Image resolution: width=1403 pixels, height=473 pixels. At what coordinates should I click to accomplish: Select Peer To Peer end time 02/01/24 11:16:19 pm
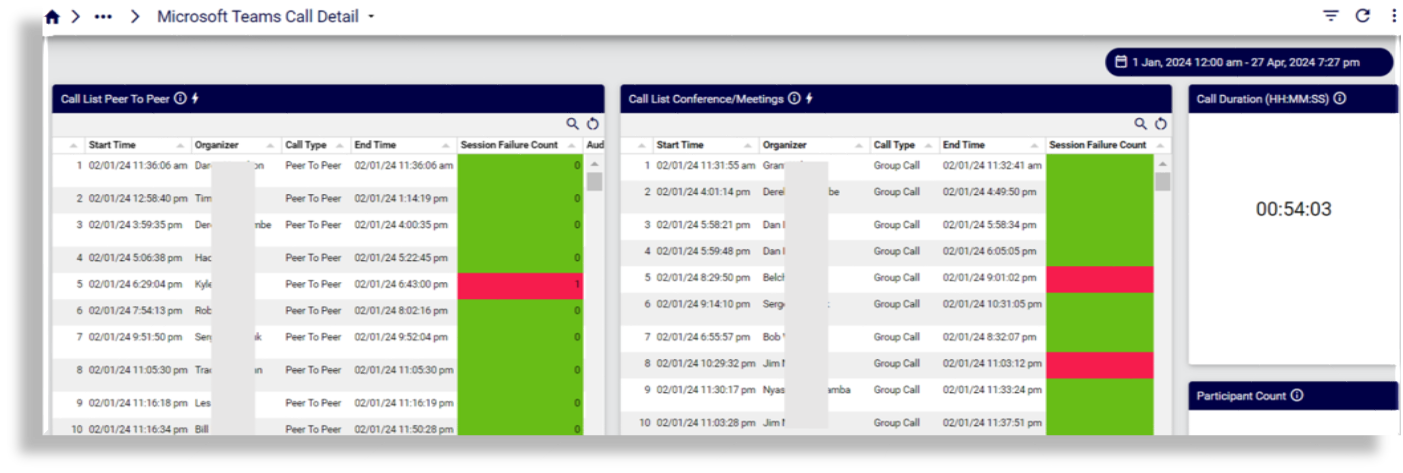(403, 403)
